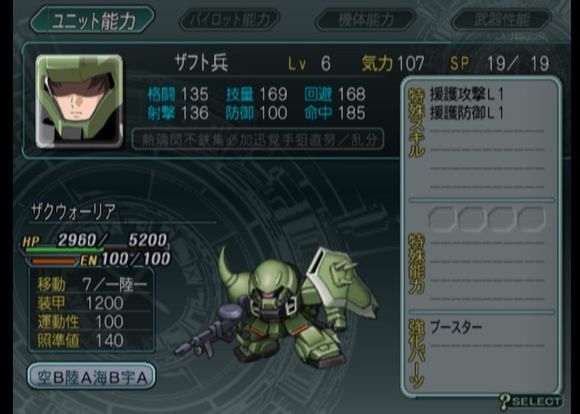Click the ザクウォーリア unit name
580x414 pixels.
click(x=74, y=212)
